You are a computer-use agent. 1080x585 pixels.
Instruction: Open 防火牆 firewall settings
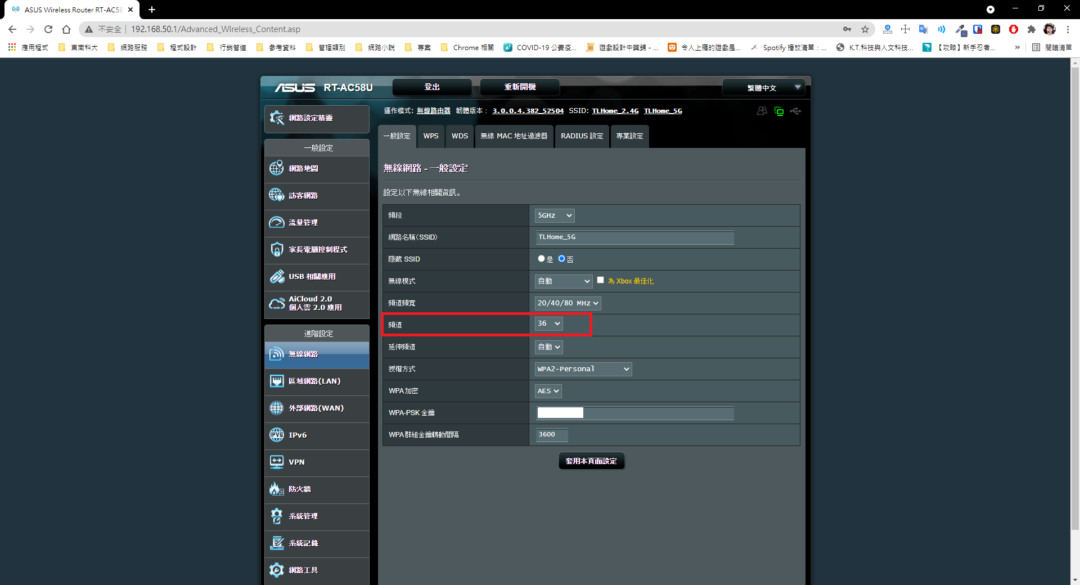click(317, 489)
